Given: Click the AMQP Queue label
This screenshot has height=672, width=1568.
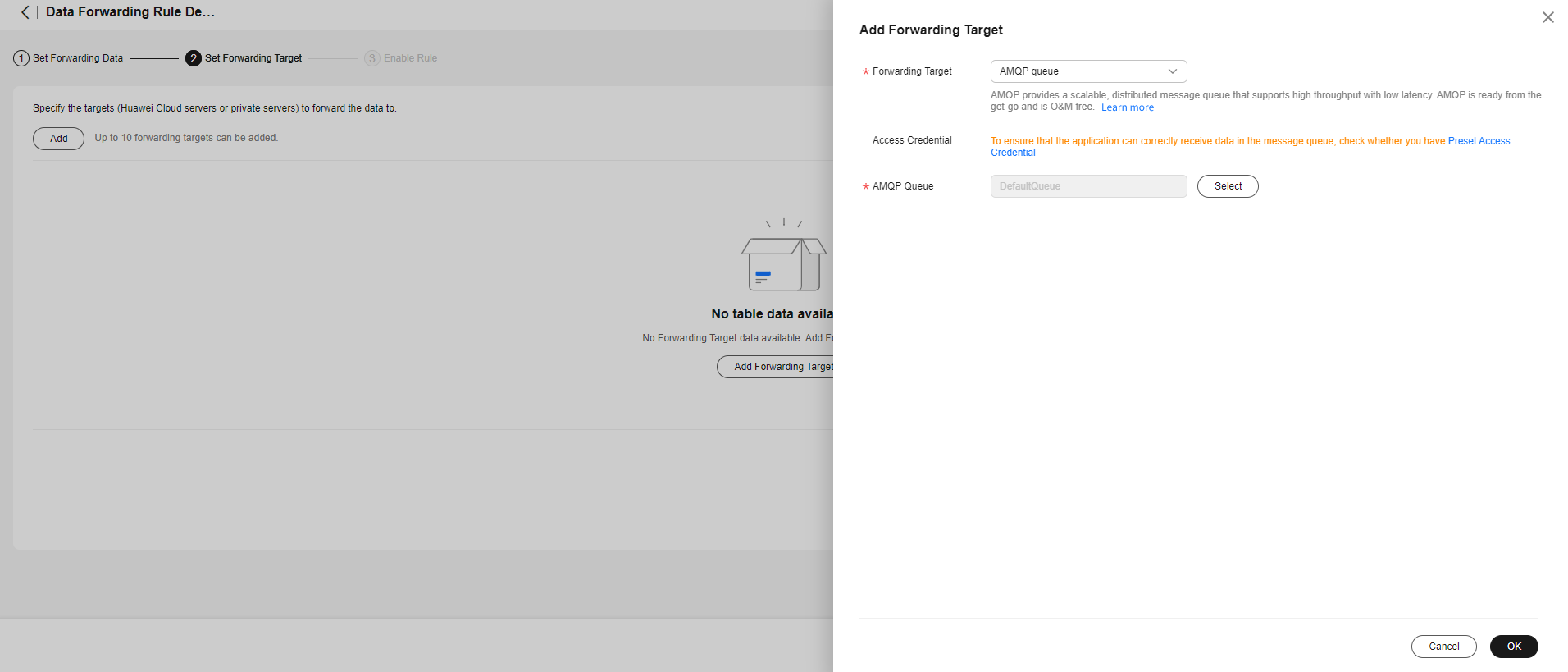Looking at the screenshot, I should 903,186.
